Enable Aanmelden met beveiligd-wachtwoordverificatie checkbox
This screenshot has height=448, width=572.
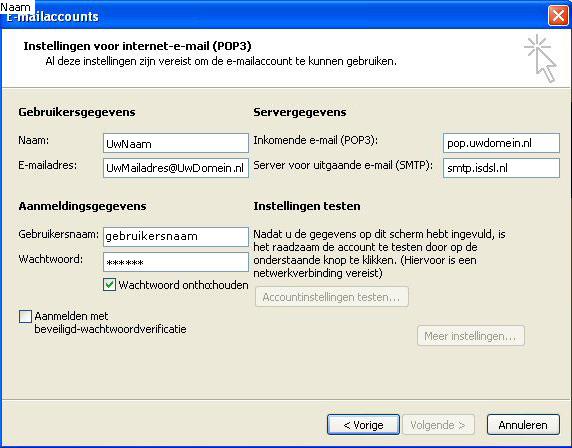(25, 316)
